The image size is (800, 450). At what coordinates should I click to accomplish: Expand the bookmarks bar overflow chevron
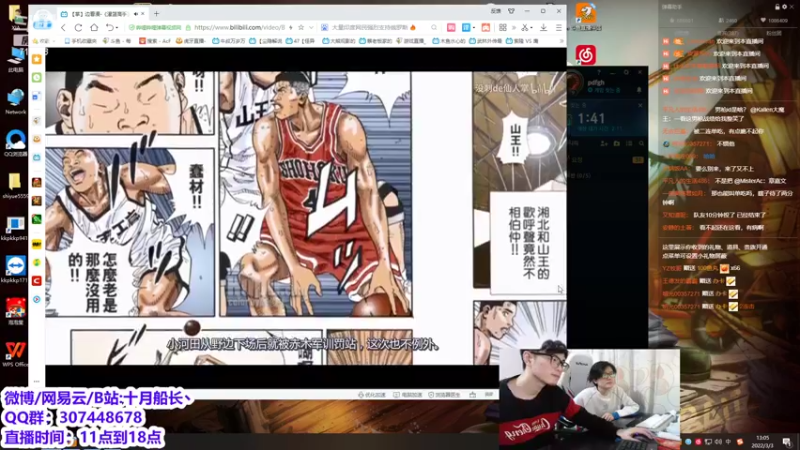tap(562, 41)
